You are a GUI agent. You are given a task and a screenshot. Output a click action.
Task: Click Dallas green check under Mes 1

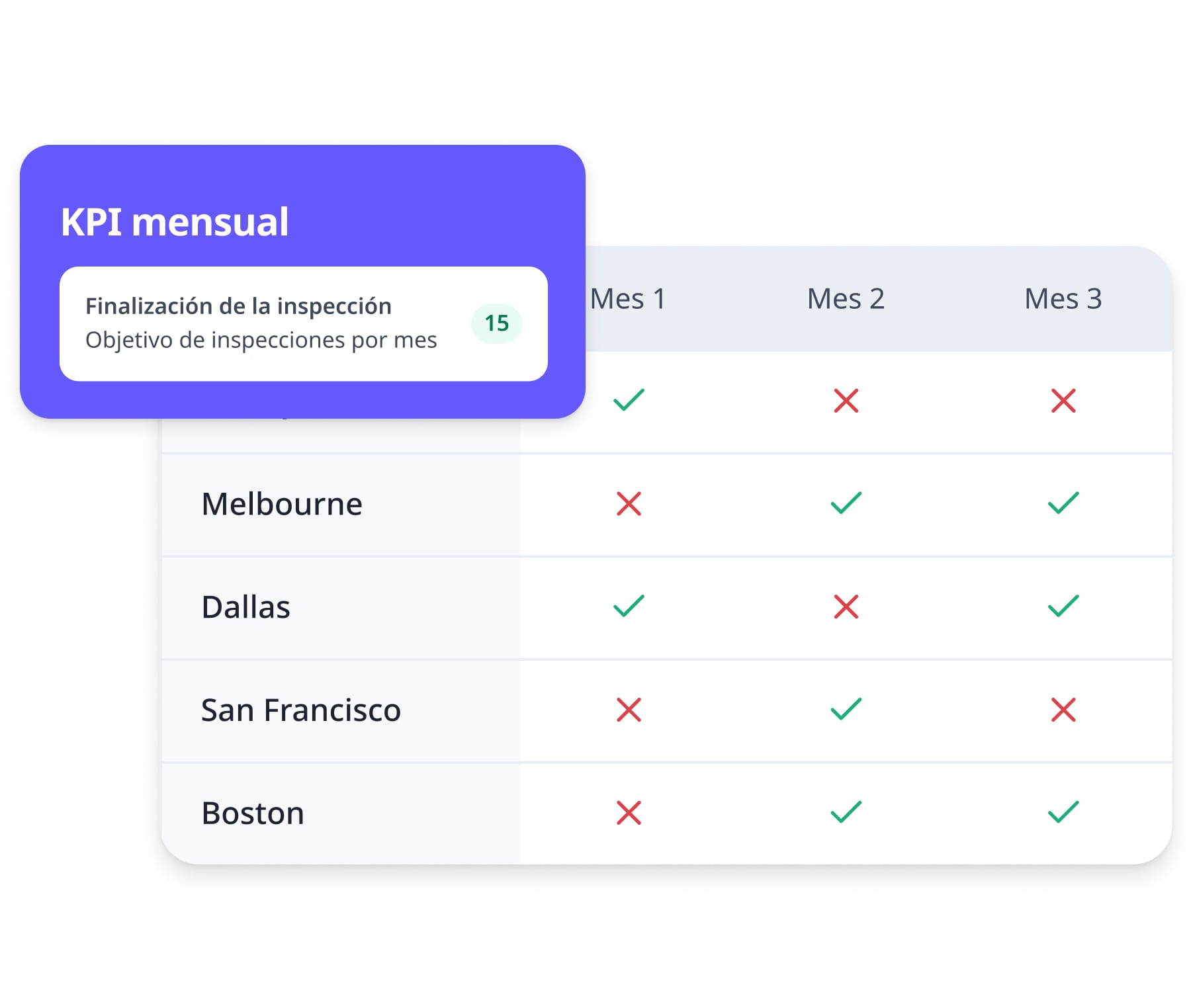[x=628, y=607]
